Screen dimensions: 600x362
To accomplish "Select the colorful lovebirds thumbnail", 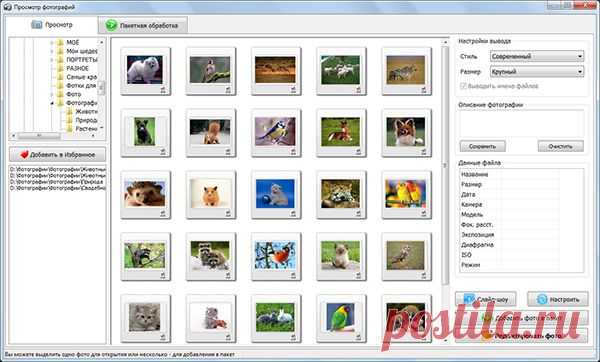I will [x=406, y=194].
